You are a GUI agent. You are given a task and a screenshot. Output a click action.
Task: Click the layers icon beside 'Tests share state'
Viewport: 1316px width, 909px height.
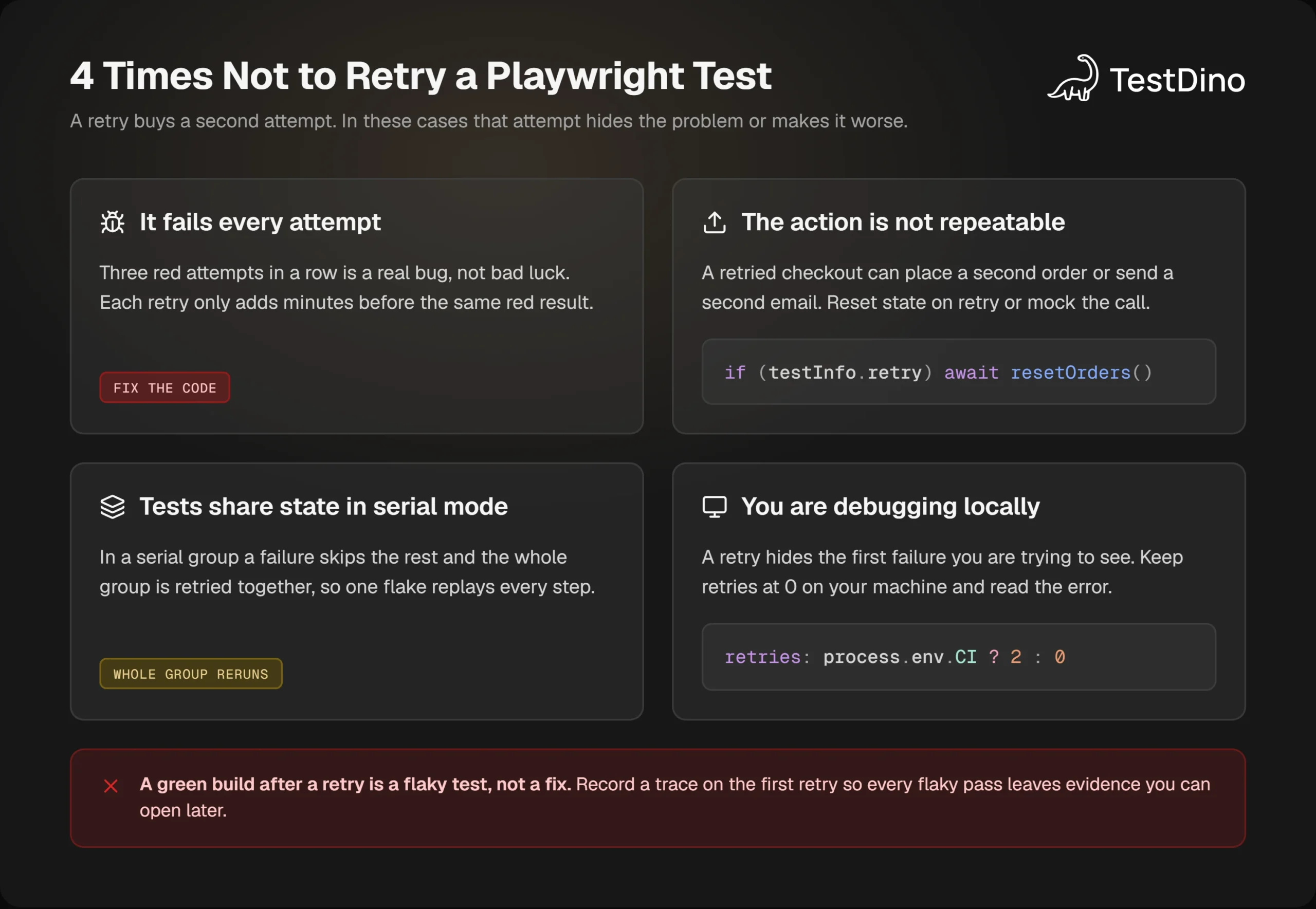pos(112,506)
